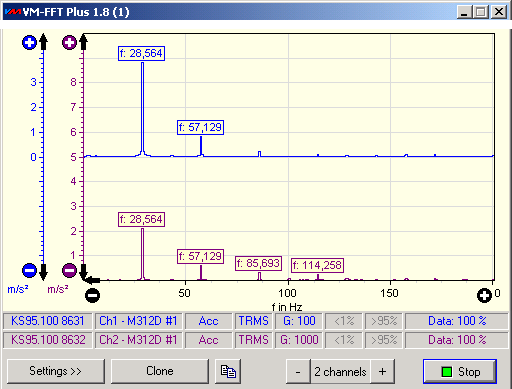Close the VM-FFT Plus window

click(499, 12)
